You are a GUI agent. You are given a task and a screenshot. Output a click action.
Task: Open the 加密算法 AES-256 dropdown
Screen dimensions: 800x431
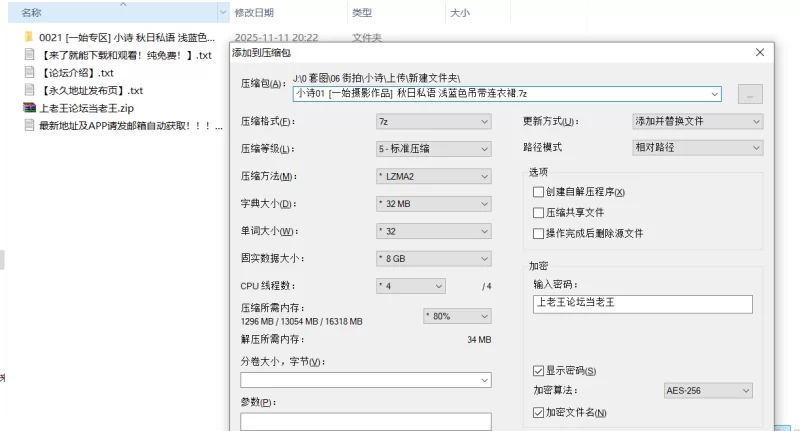707,391
